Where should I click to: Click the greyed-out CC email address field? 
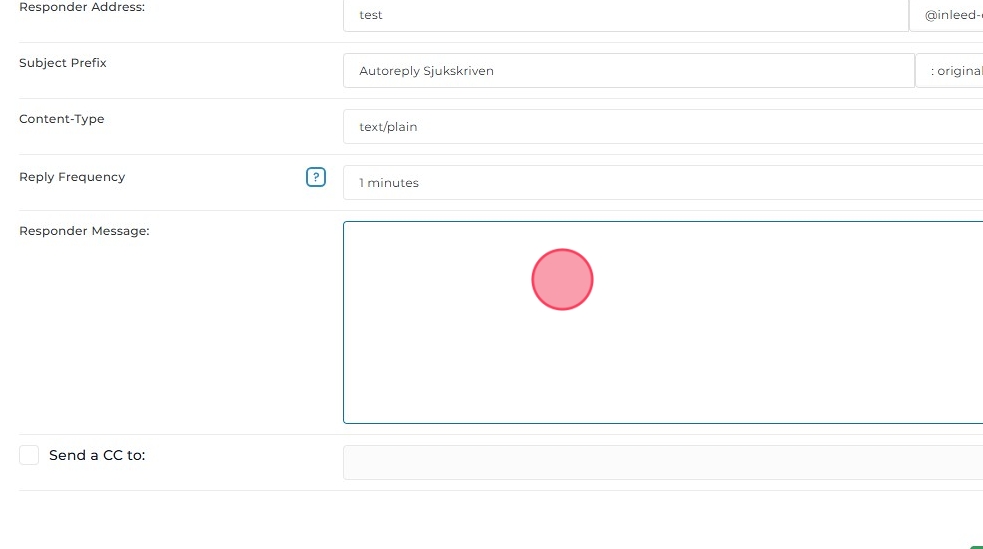pyautogui.click(x=662, y=462)
